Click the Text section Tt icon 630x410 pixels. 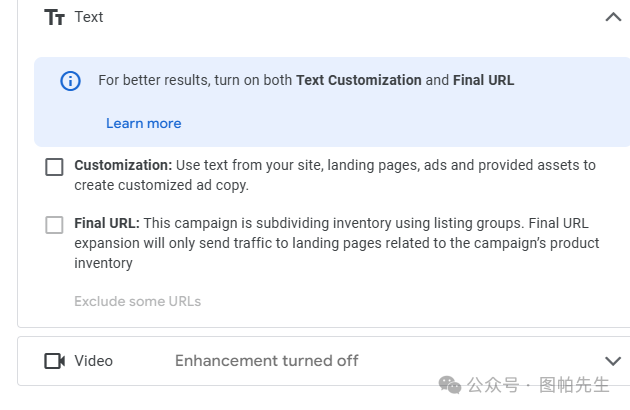(x=54, y=17)
